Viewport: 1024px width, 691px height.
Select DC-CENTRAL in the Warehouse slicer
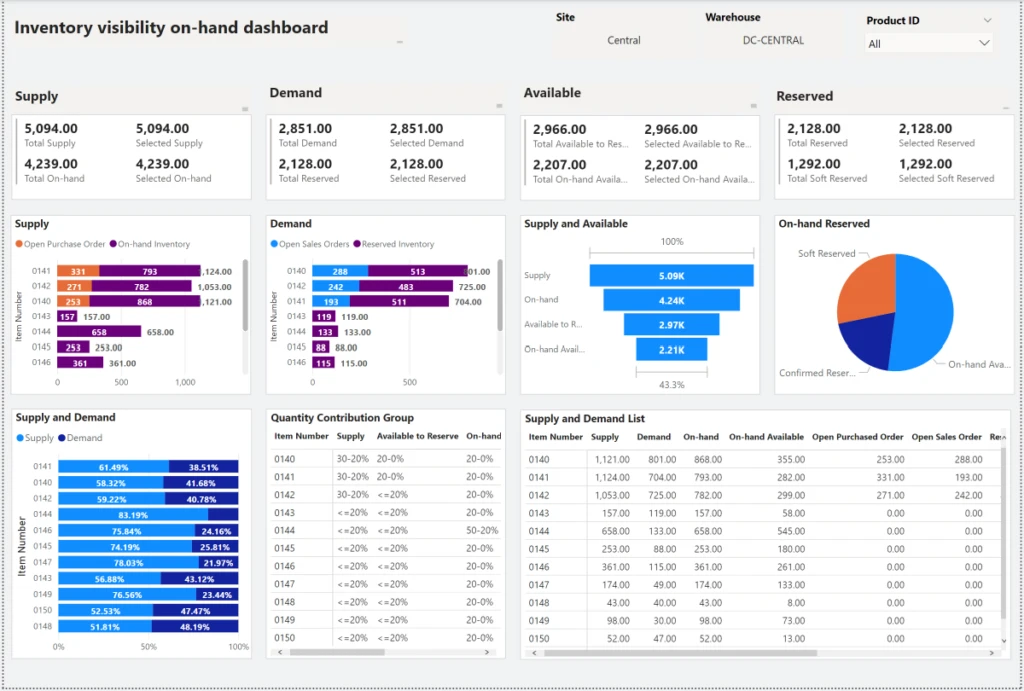[x=773, y=40]
